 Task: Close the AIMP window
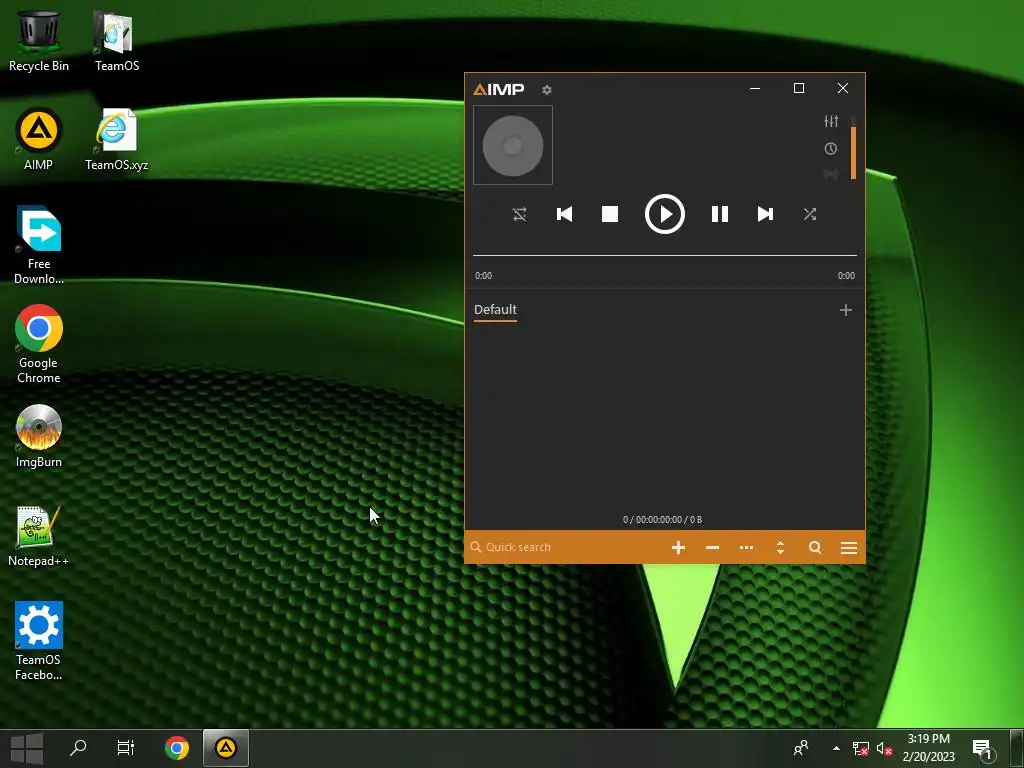843,88
